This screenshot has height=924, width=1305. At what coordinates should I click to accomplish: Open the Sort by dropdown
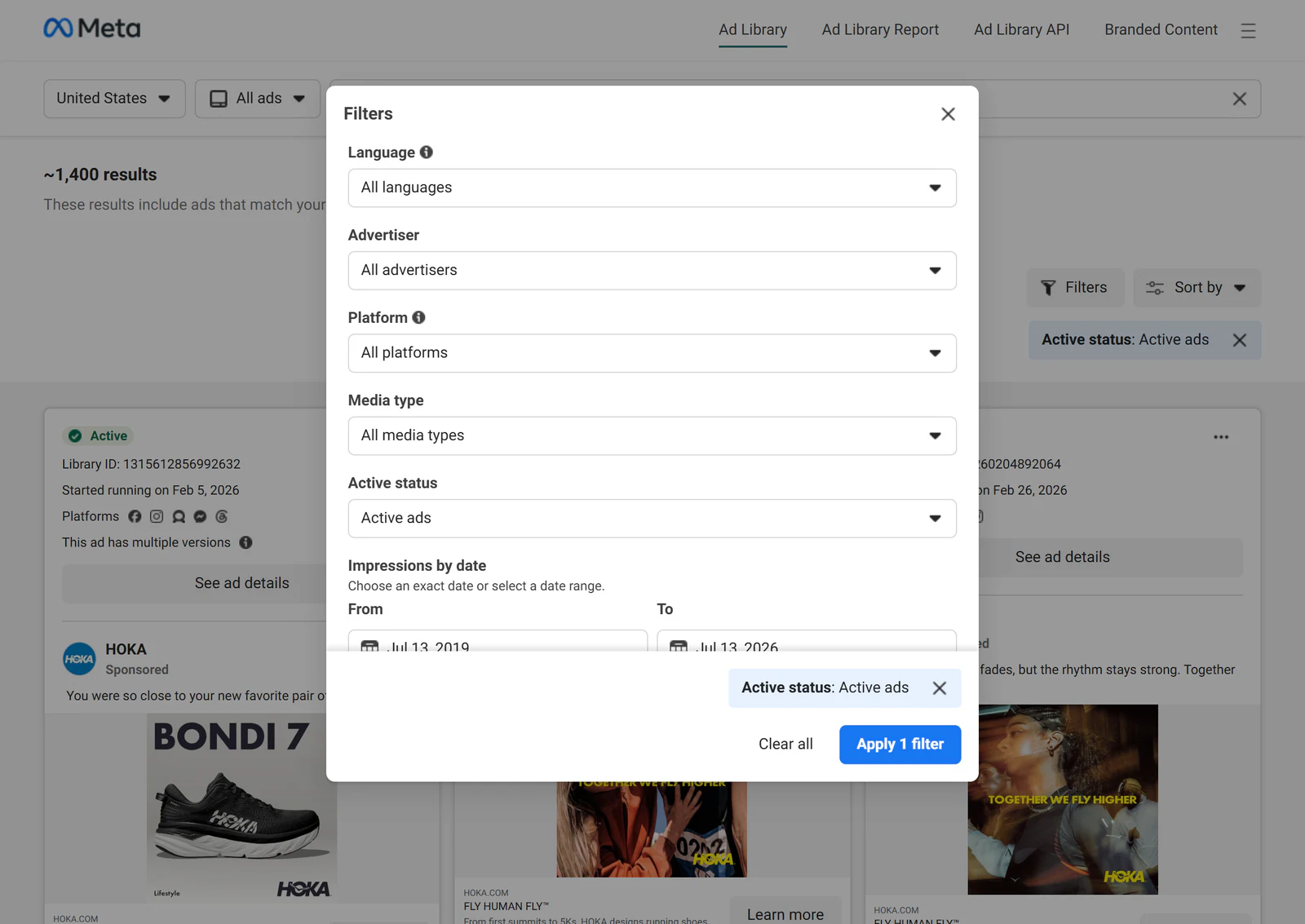[x=1197, y=288]
